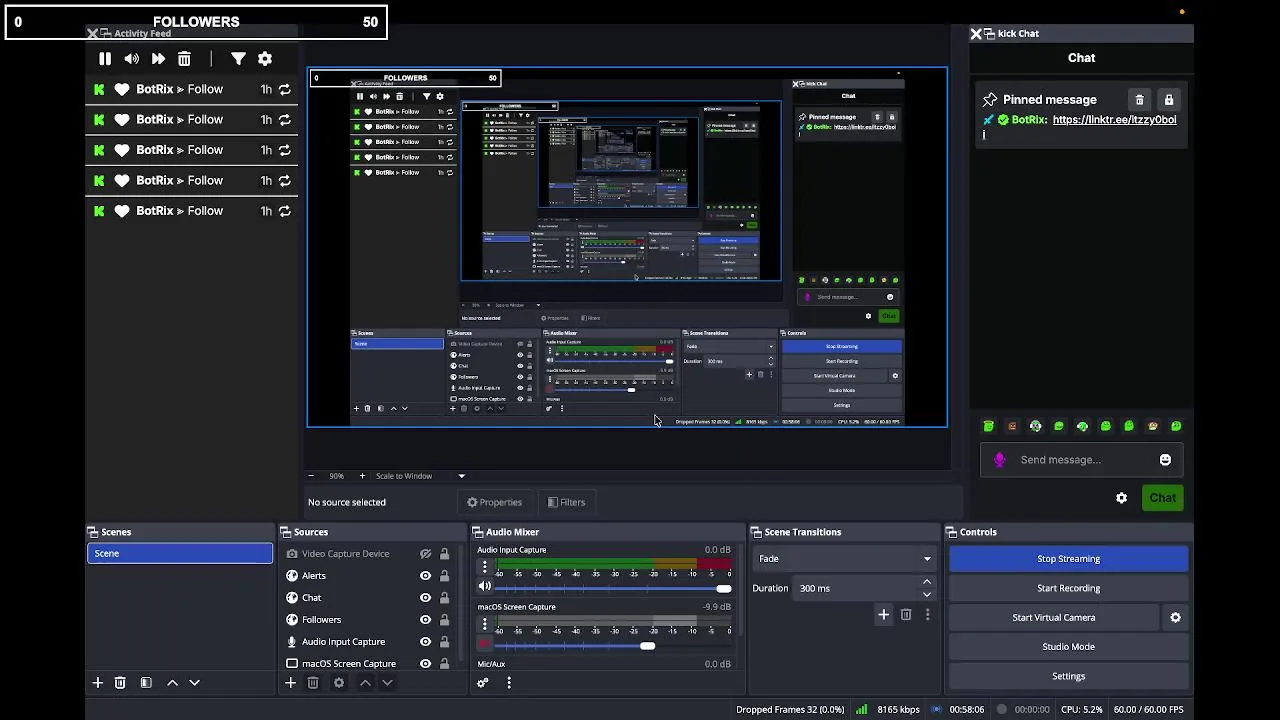Open Activity Feed settings gear
Screen dimensions: 1280x720
[265, 59]
